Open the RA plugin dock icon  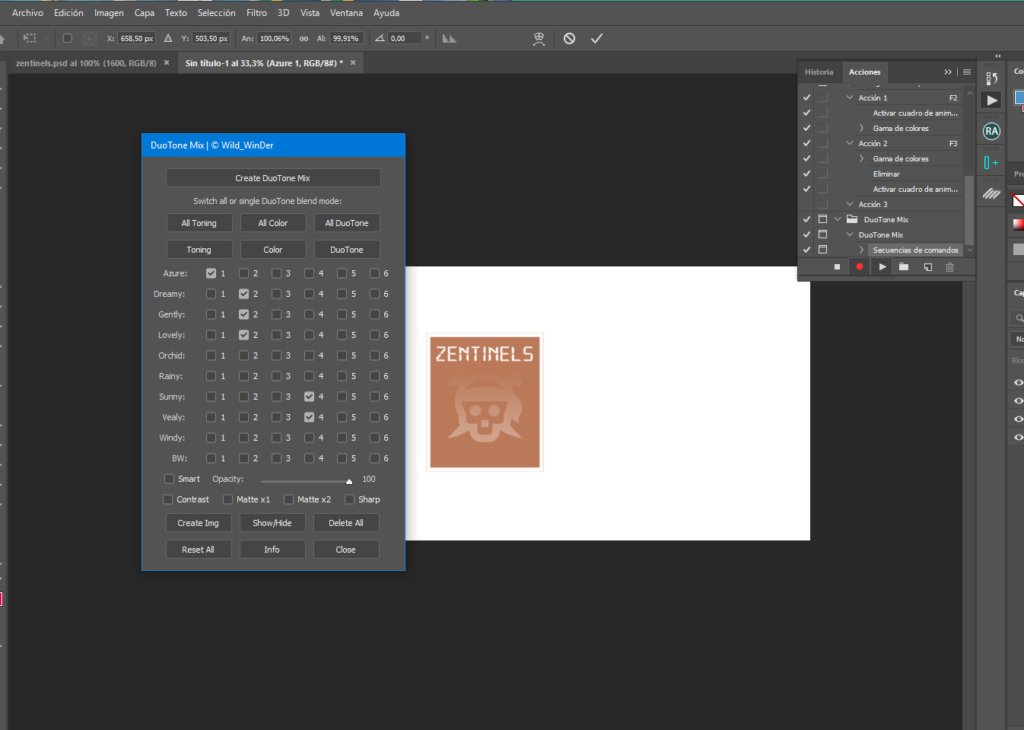click(x=991, y=131)
